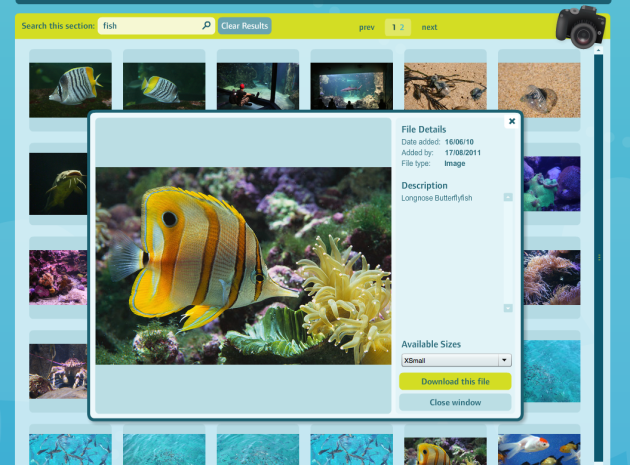
Task: Click the magnifier search icon
Action: (x=207, y=25)
